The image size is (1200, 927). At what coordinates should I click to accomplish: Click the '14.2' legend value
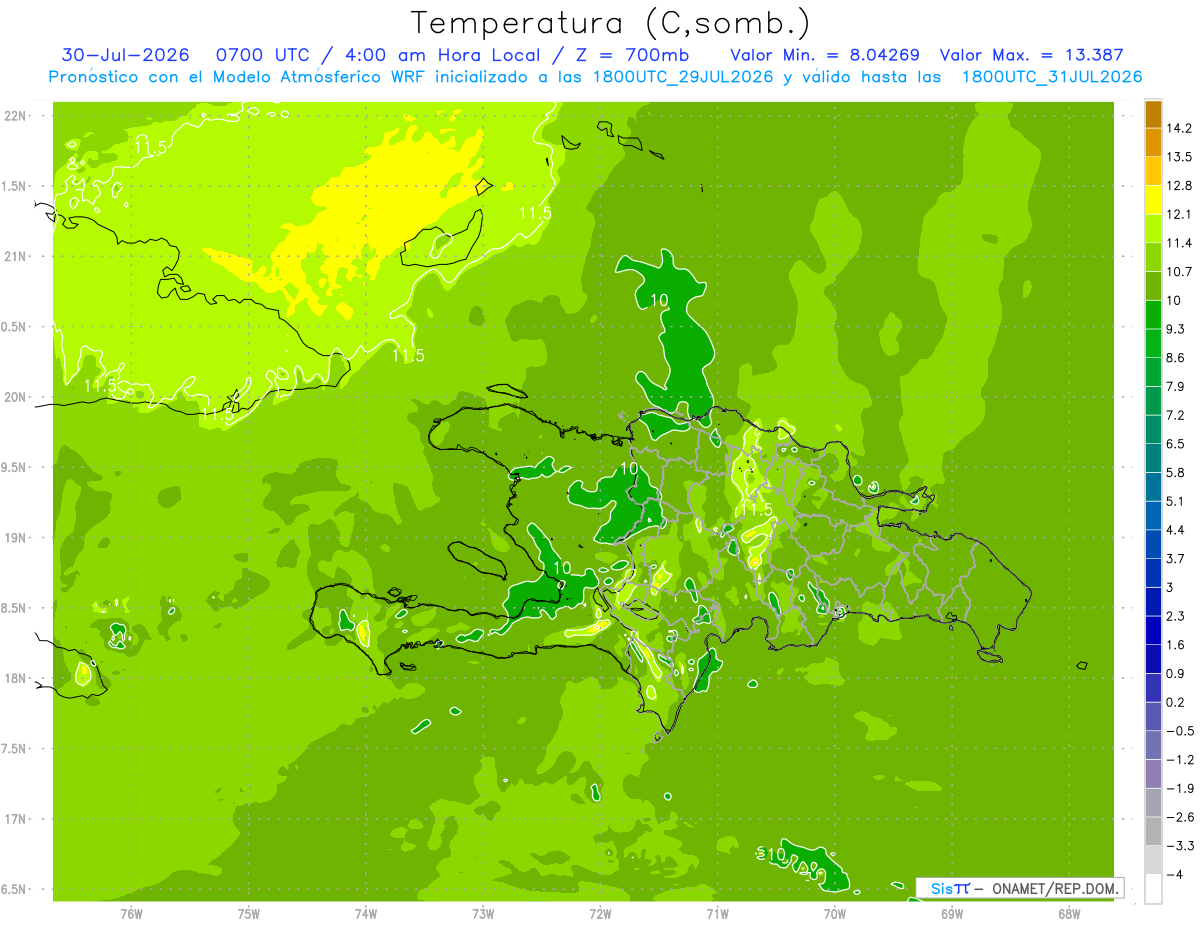click(1178, 128)
